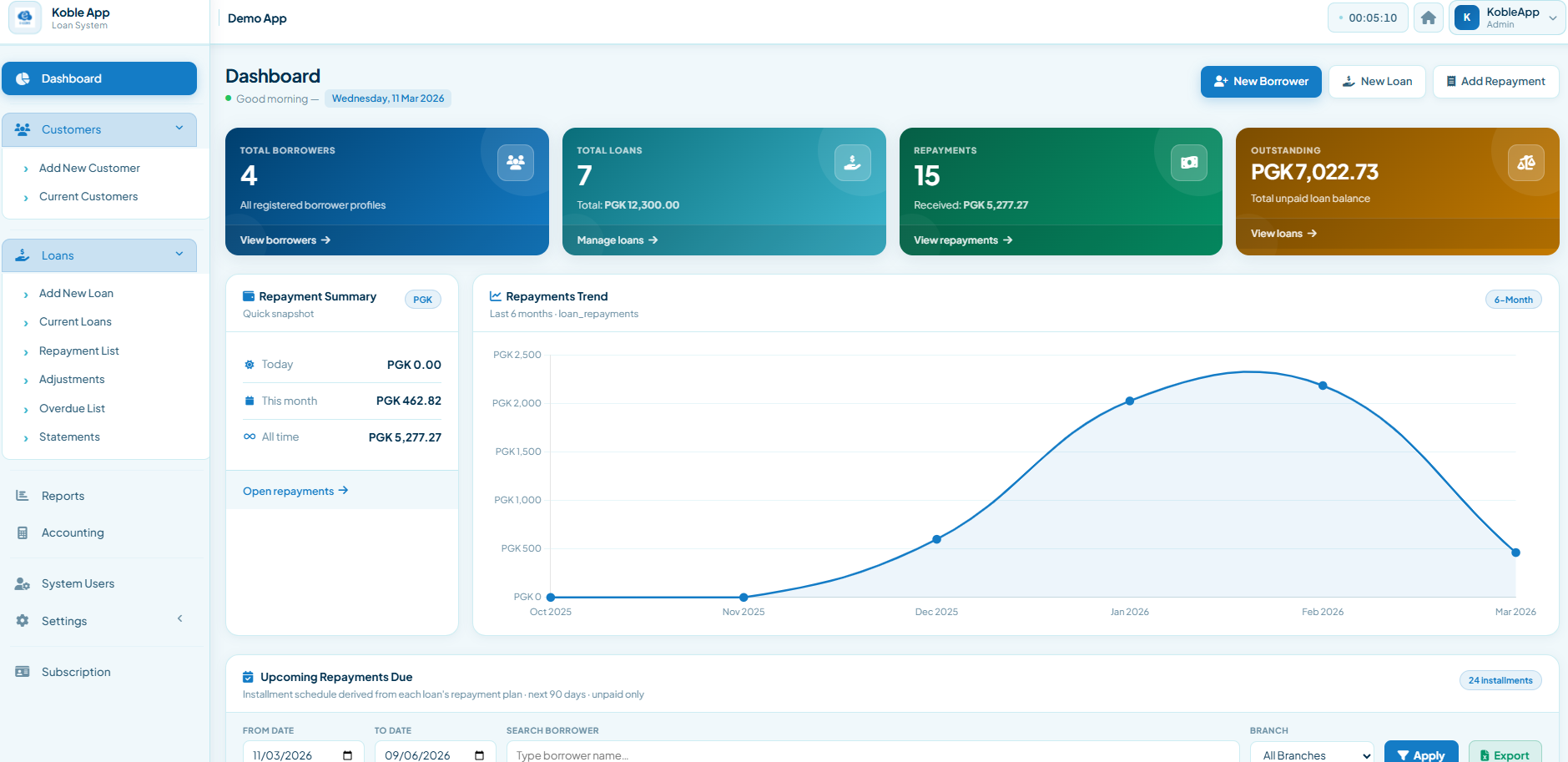1568x762 pixels.
Task: Click the Total Borrowers people icon
Action: coord(515,163)
